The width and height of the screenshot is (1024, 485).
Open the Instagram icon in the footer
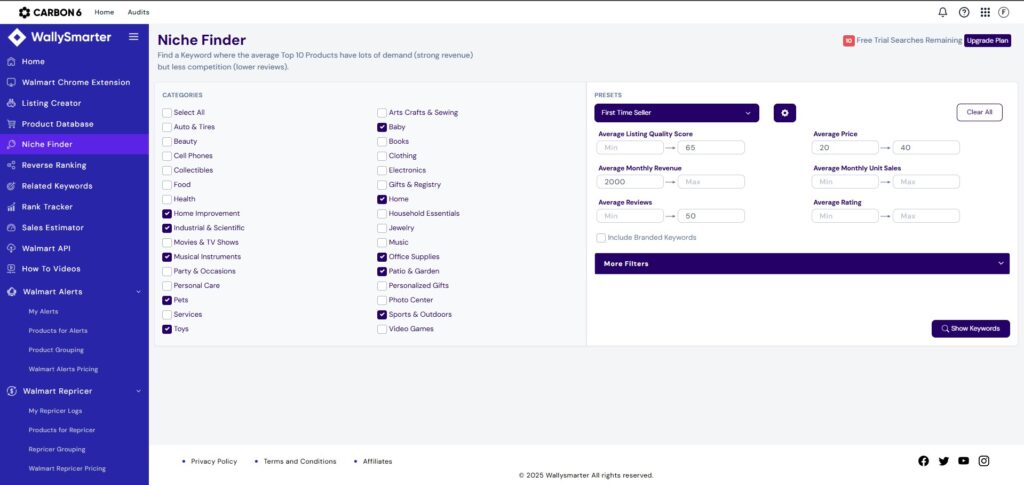[x=984, y=461]
